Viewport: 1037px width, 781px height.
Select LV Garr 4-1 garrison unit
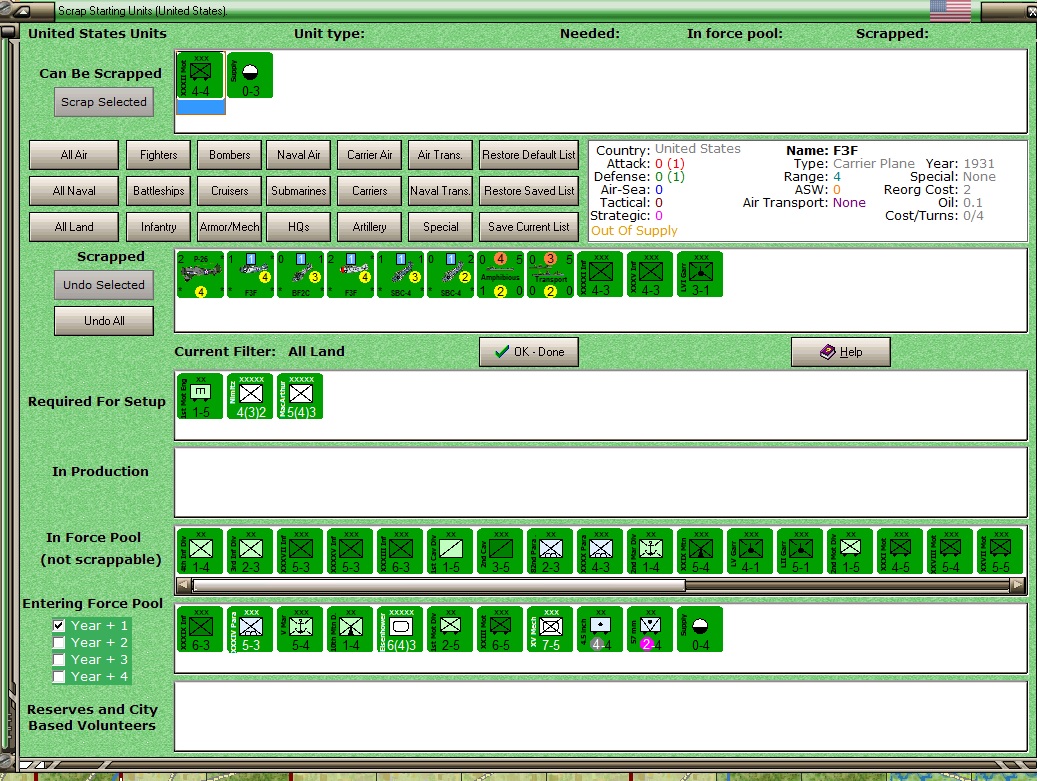click(x=750, y=552)
